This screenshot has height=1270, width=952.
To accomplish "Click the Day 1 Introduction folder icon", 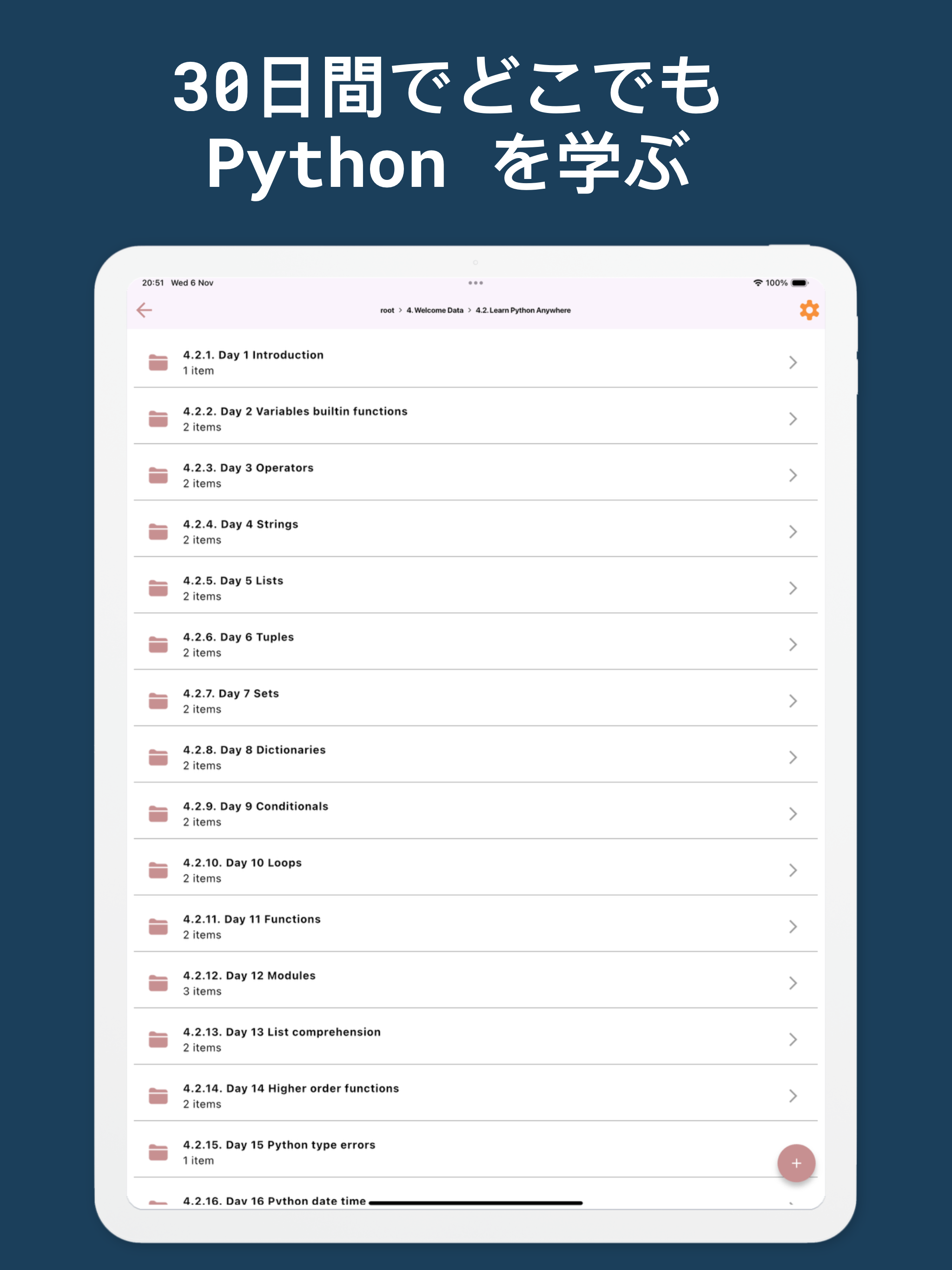I will pos(158,362).
